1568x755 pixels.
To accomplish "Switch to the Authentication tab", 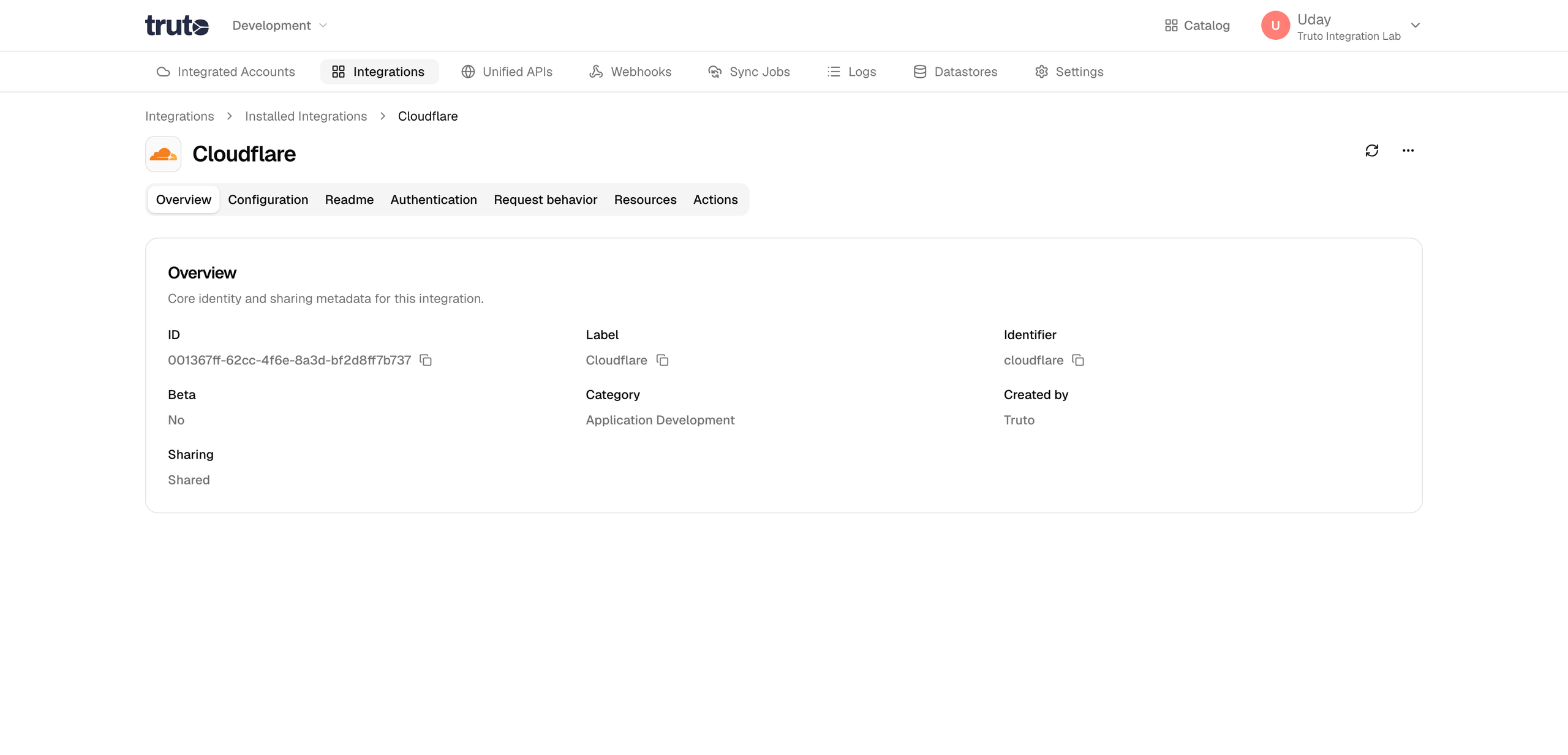I will 433,200.
